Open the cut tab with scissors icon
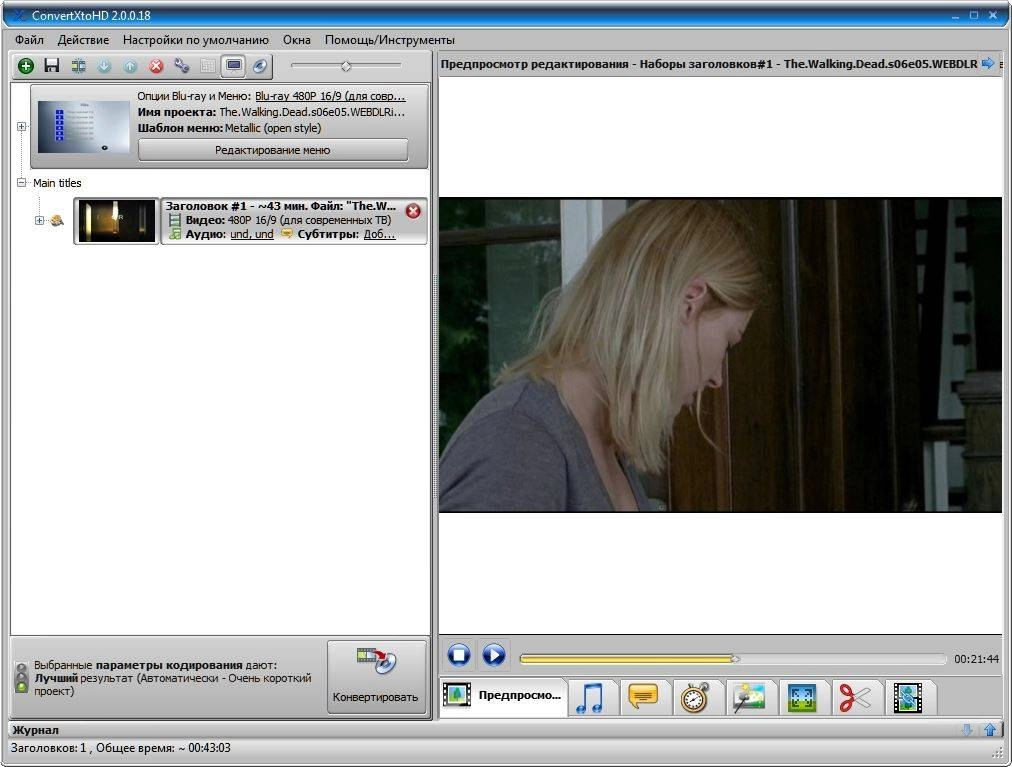Screen dimensions: 1012x767 point(855,698)
